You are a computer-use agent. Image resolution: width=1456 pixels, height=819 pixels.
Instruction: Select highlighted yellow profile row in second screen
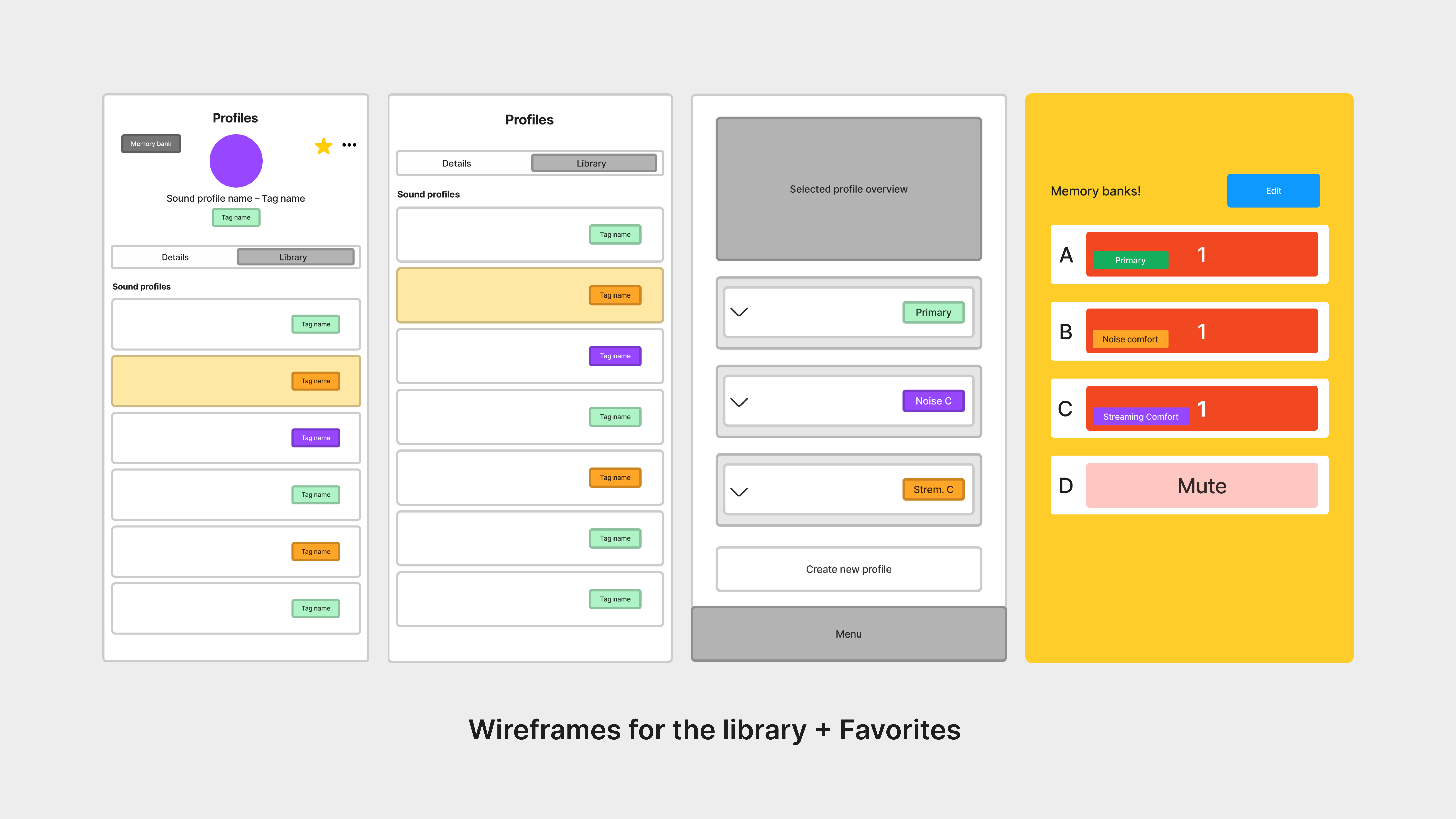(x=530, y=295)
